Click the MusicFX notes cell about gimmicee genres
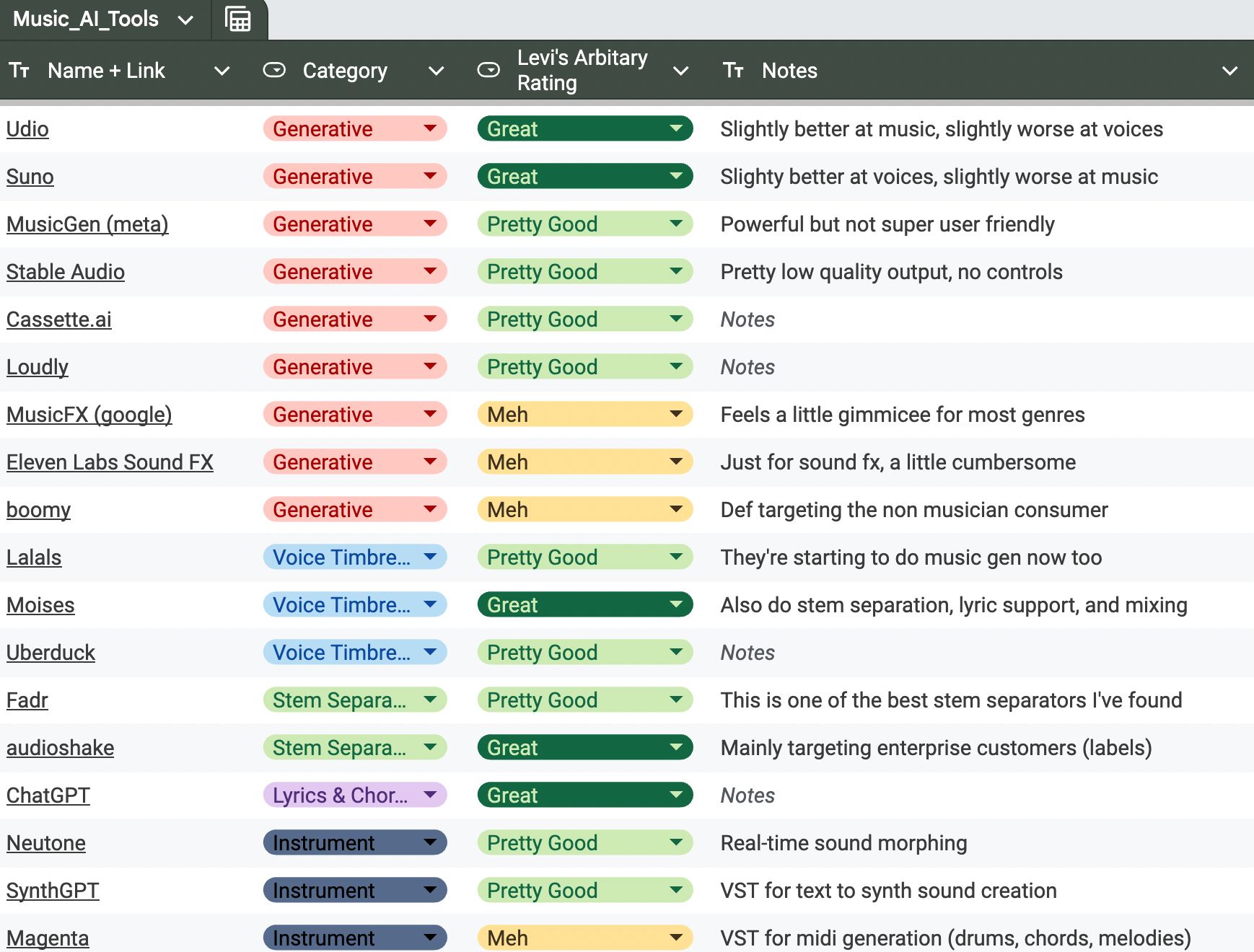1254x952 pixels. coord(903,415)
